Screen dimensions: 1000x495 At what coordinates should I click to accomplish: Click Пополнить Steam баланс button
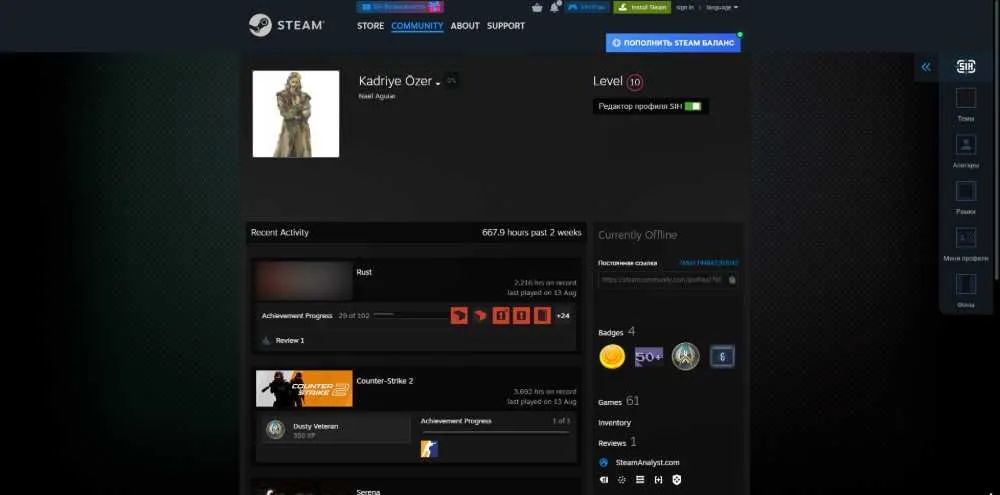coord(673,43)
